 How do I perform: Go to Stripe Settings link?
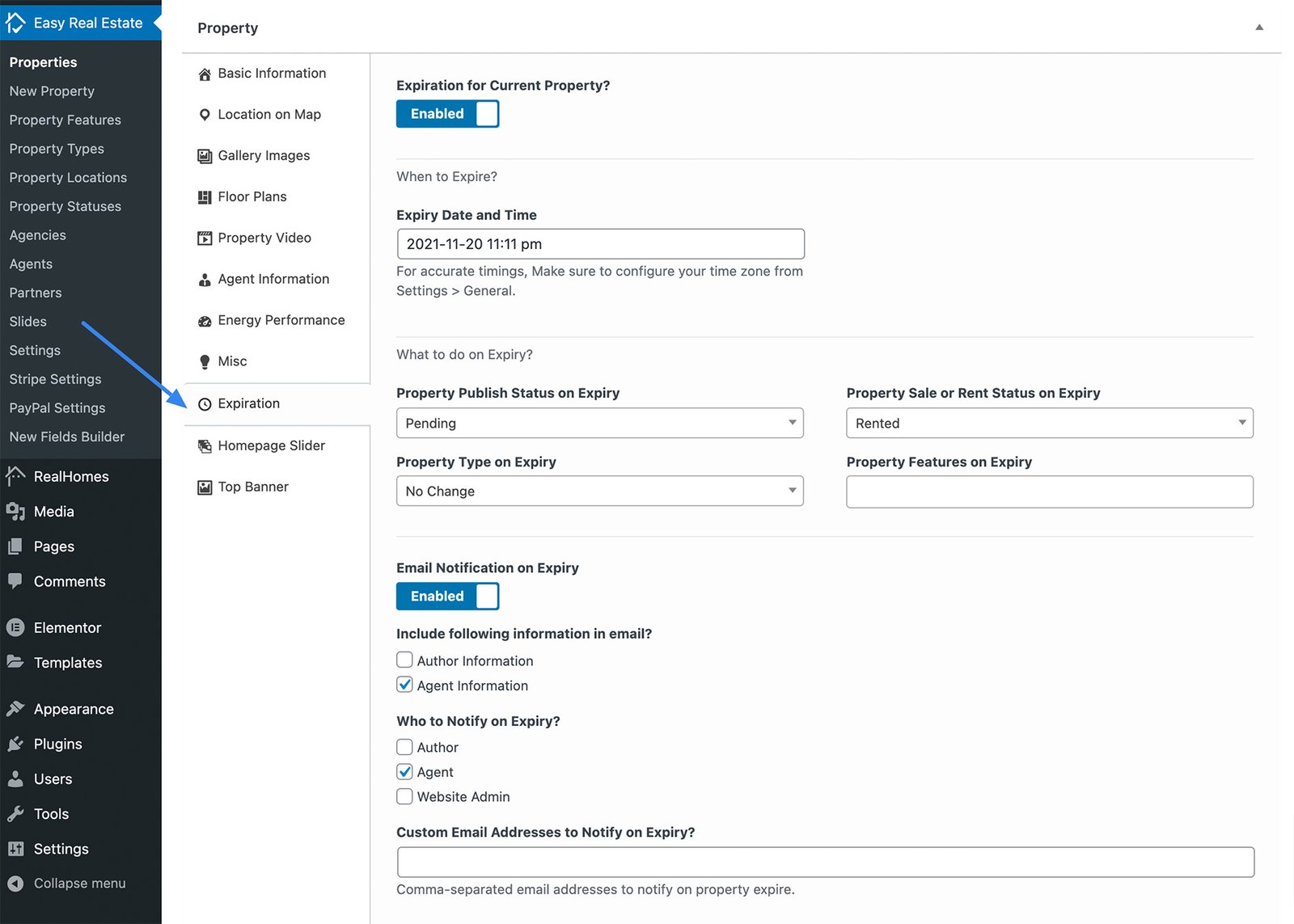coord(56,379)
